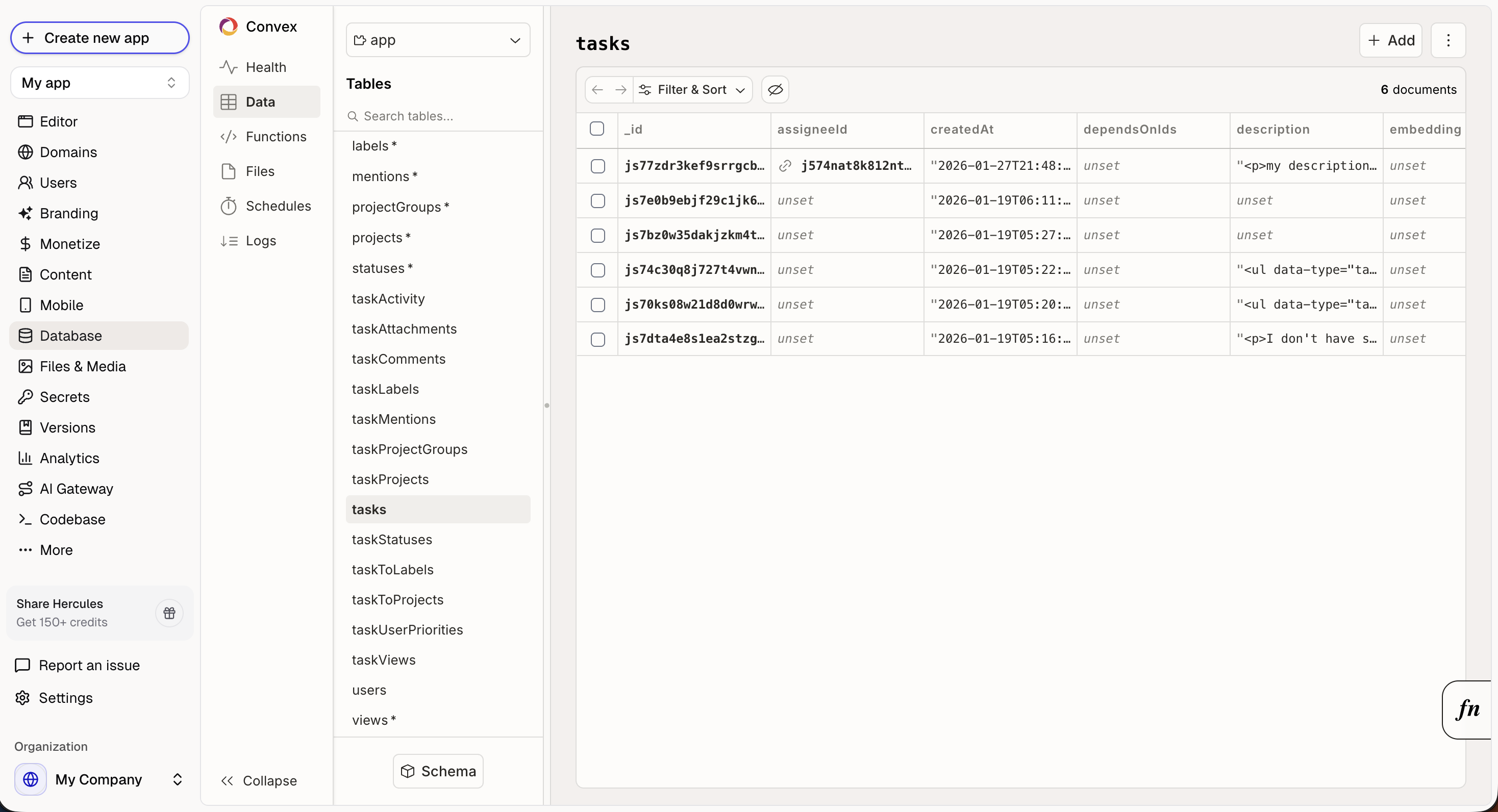
Task: Click the Convex logo
Action: tap(228, 26)
